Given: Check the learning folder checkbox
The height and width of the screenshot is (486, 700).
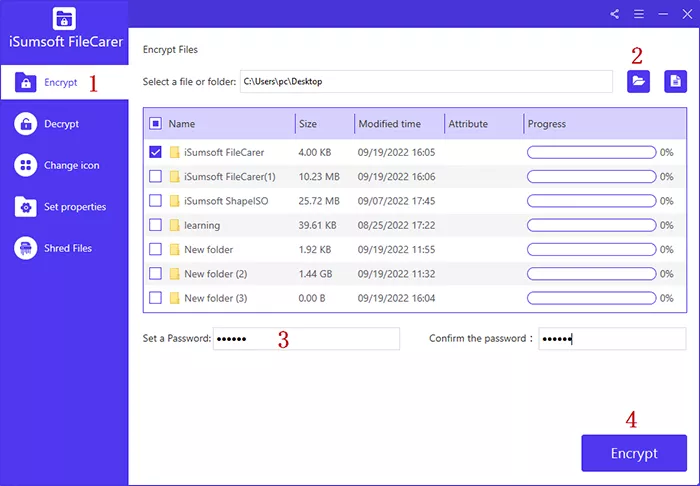Looking at the screenshot, I should tap(155, 225).
